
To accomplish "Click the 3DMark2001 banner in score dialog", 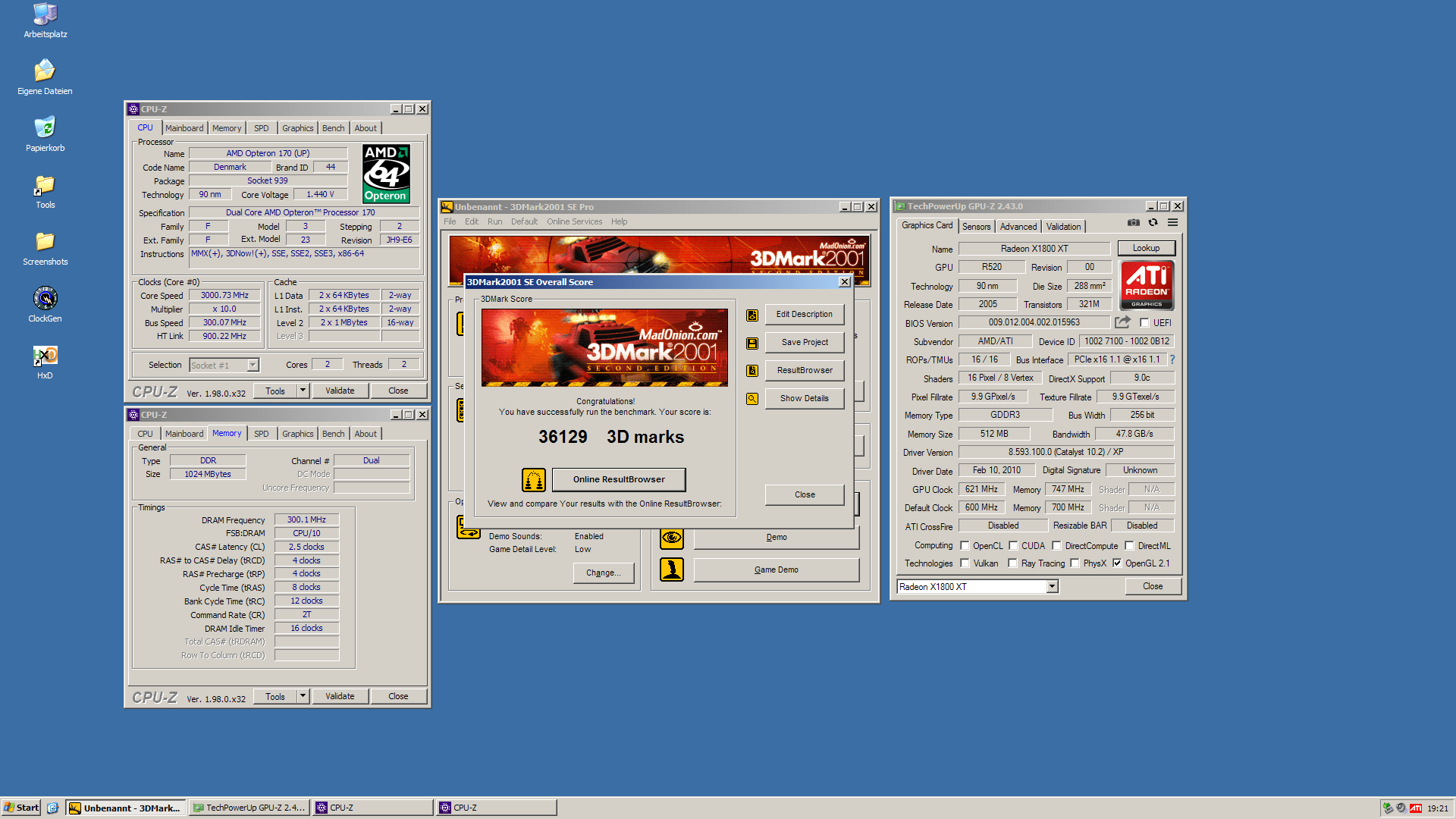I will point(604,347).
